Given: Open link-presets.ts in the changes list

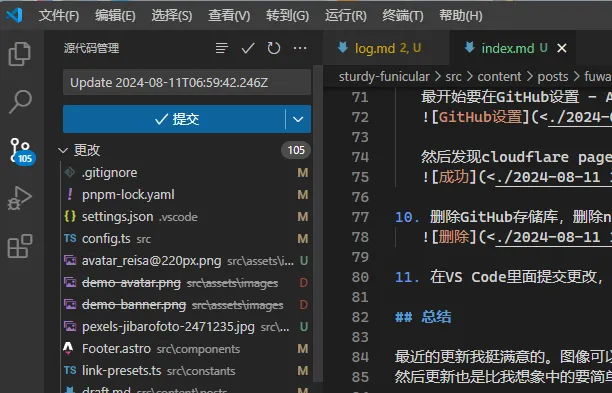Looking at the screenshot, I should point(186,370).
